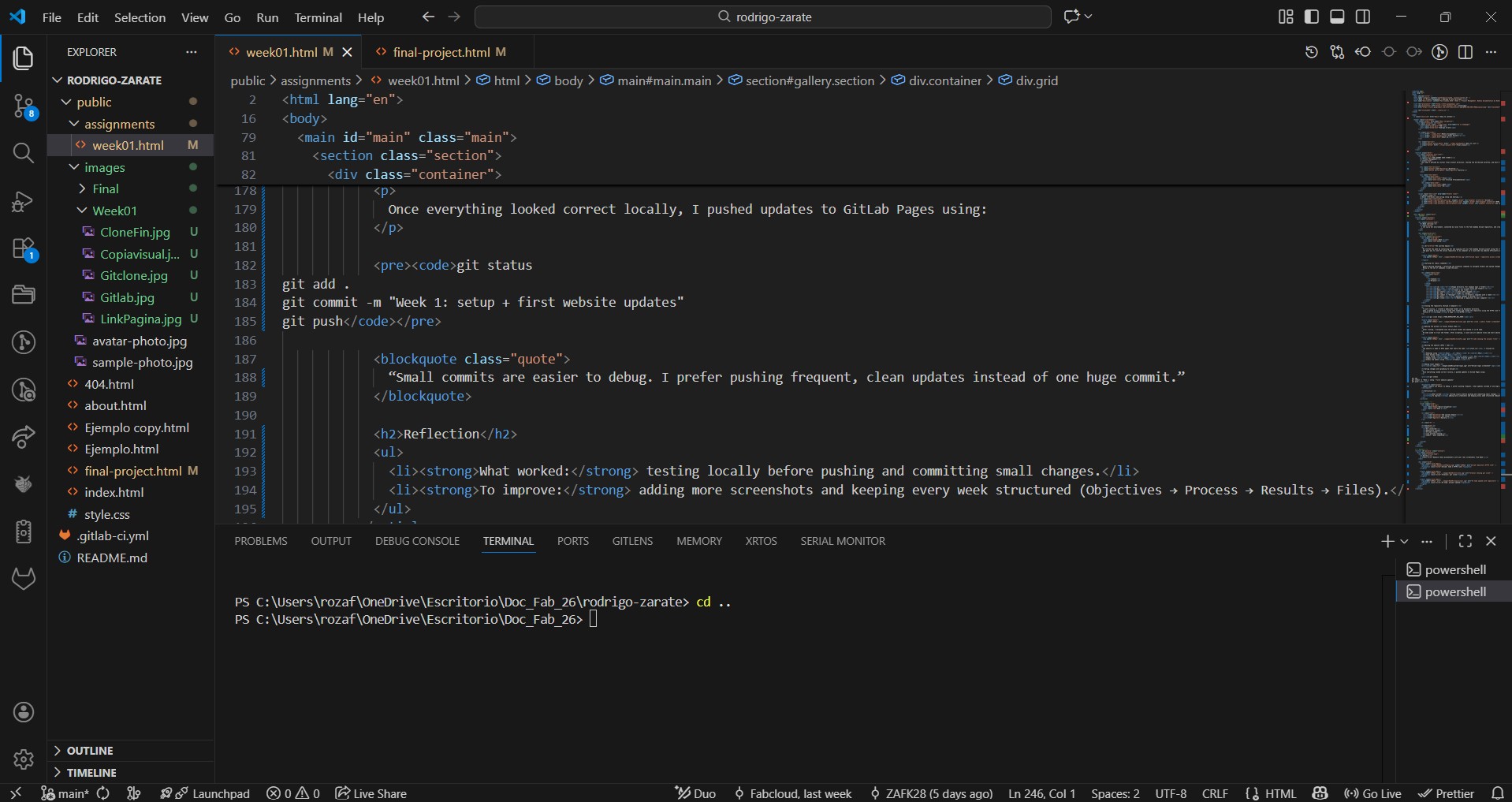Expand the OUTLINE section
Screen dimensions: 1512x802
coord(89,750)
